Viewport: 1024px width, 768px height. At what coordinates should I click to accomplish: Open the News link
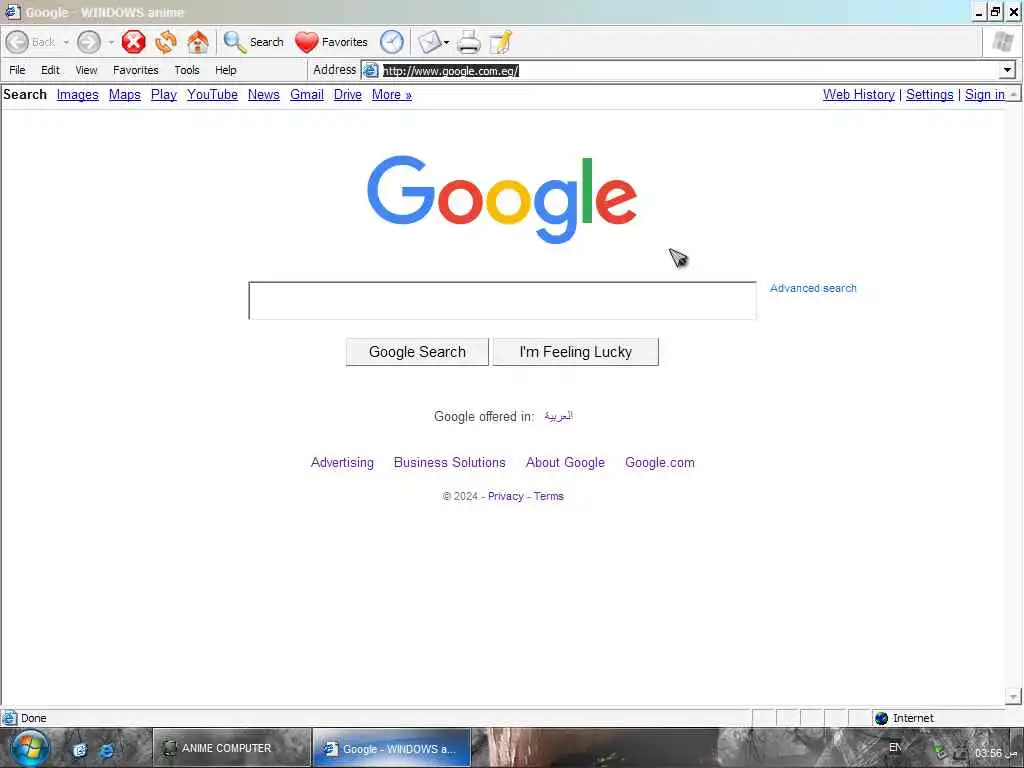(264, 95)
